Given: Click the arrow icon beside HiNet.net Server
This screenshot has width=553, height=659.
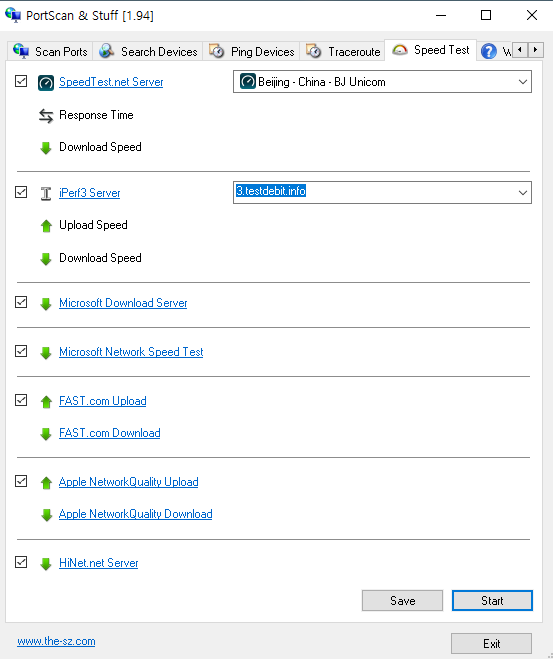Looking at the screenshot, I should click(46, 564).
